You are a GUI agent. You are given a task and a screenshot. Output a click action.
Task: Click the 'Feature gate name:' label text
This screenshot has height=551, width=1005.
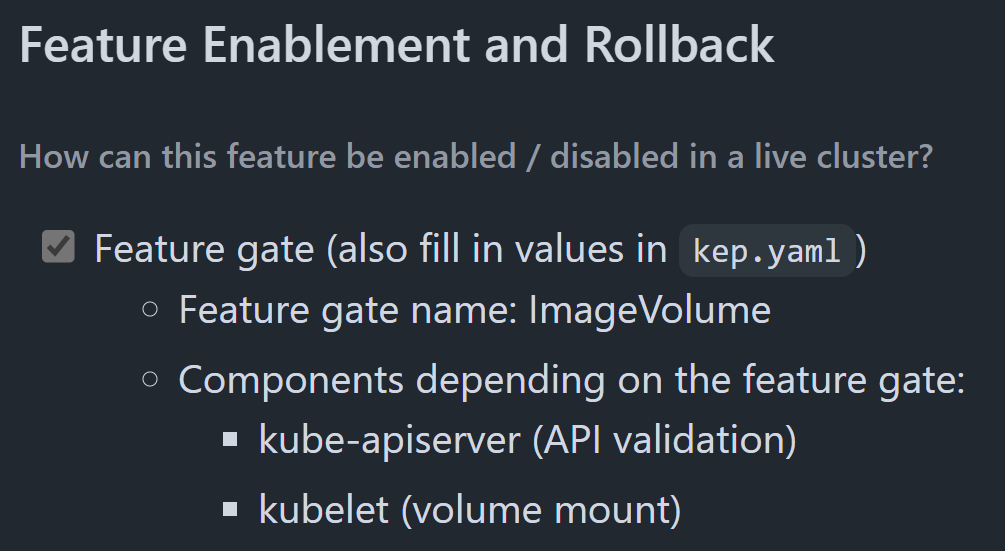click(x=348, y=311)
